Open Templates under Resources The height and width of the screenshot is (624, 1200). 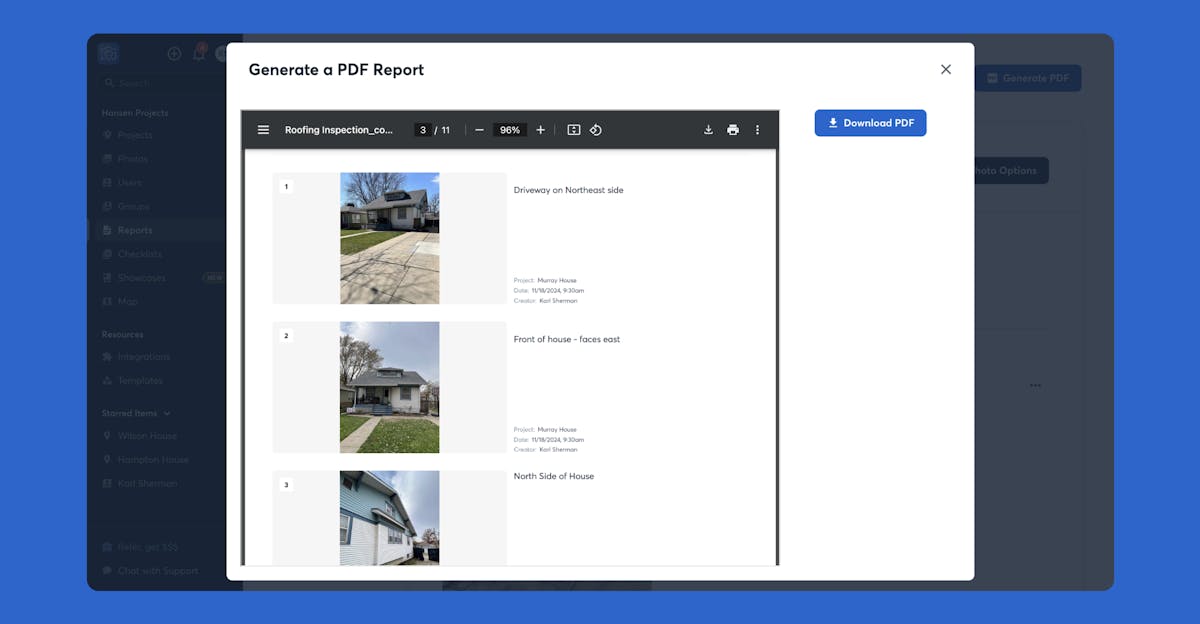(140, 381)
